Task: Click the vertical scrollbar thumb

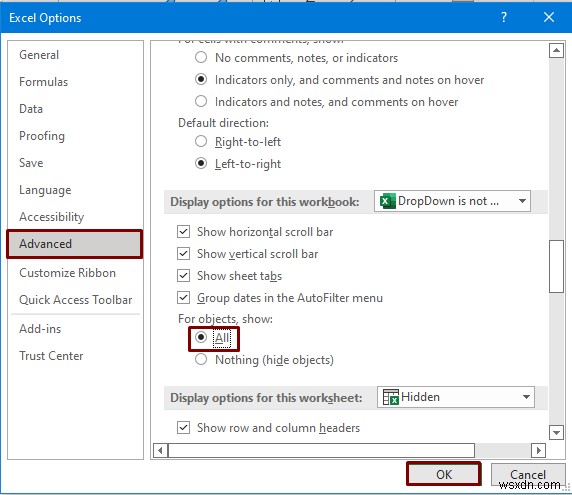Action: (556, 266)
